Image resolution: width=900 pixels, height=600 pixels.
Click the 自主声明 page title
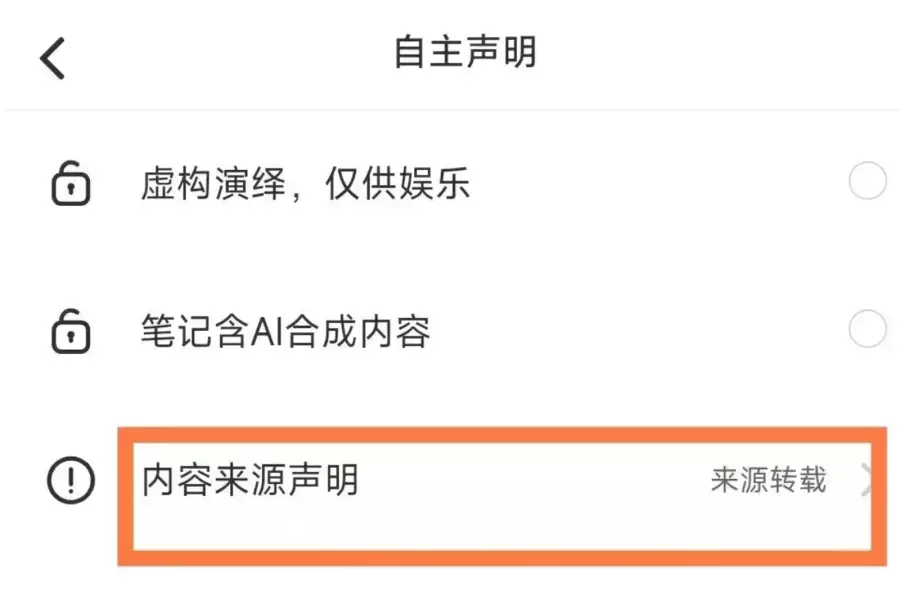pyautogui.click(x=465, y=53)
